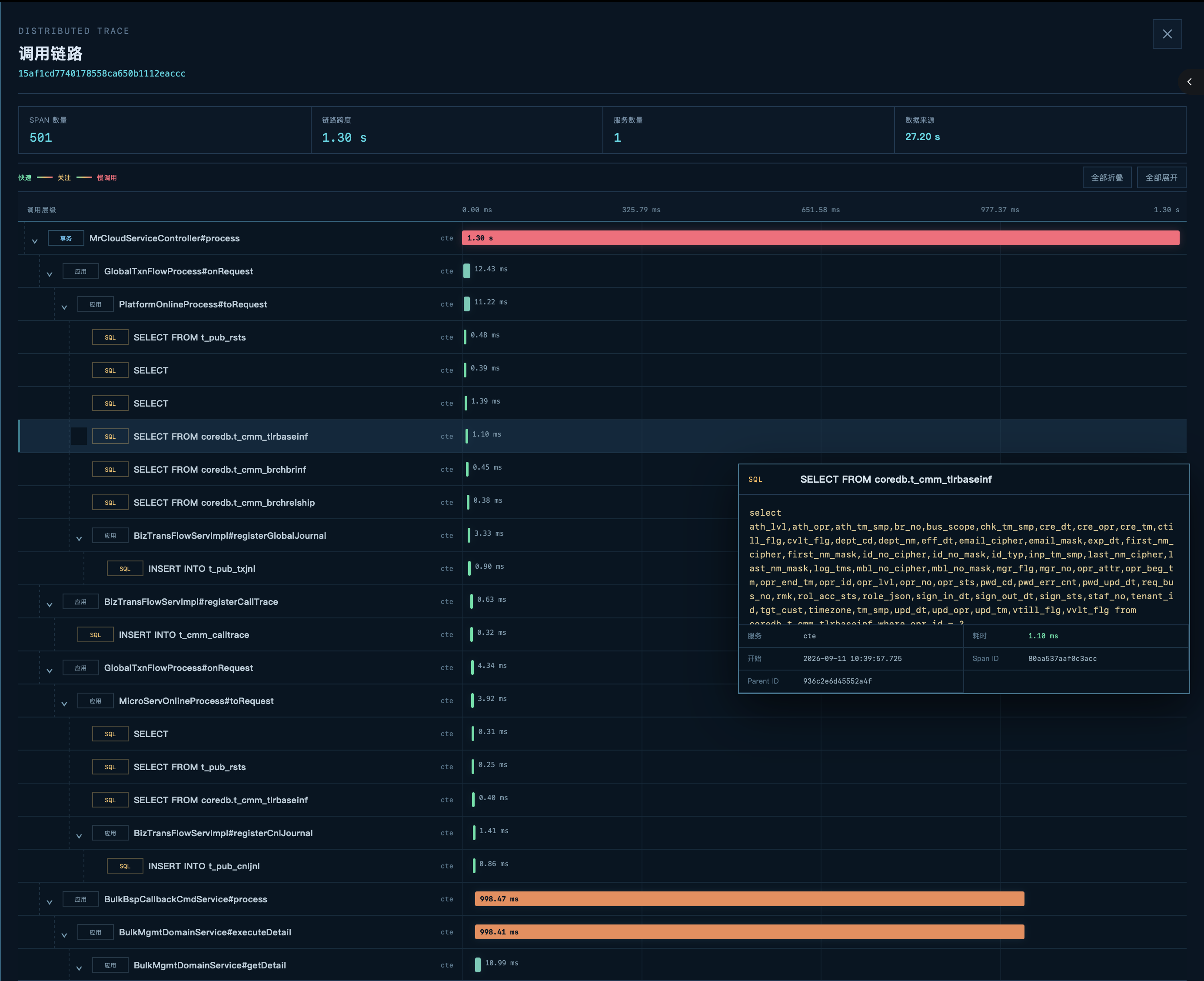The width and height of the screenshot is (1204, 981).
Task: Select the orange 998.47 ms span bar
Action: (749, 899)
